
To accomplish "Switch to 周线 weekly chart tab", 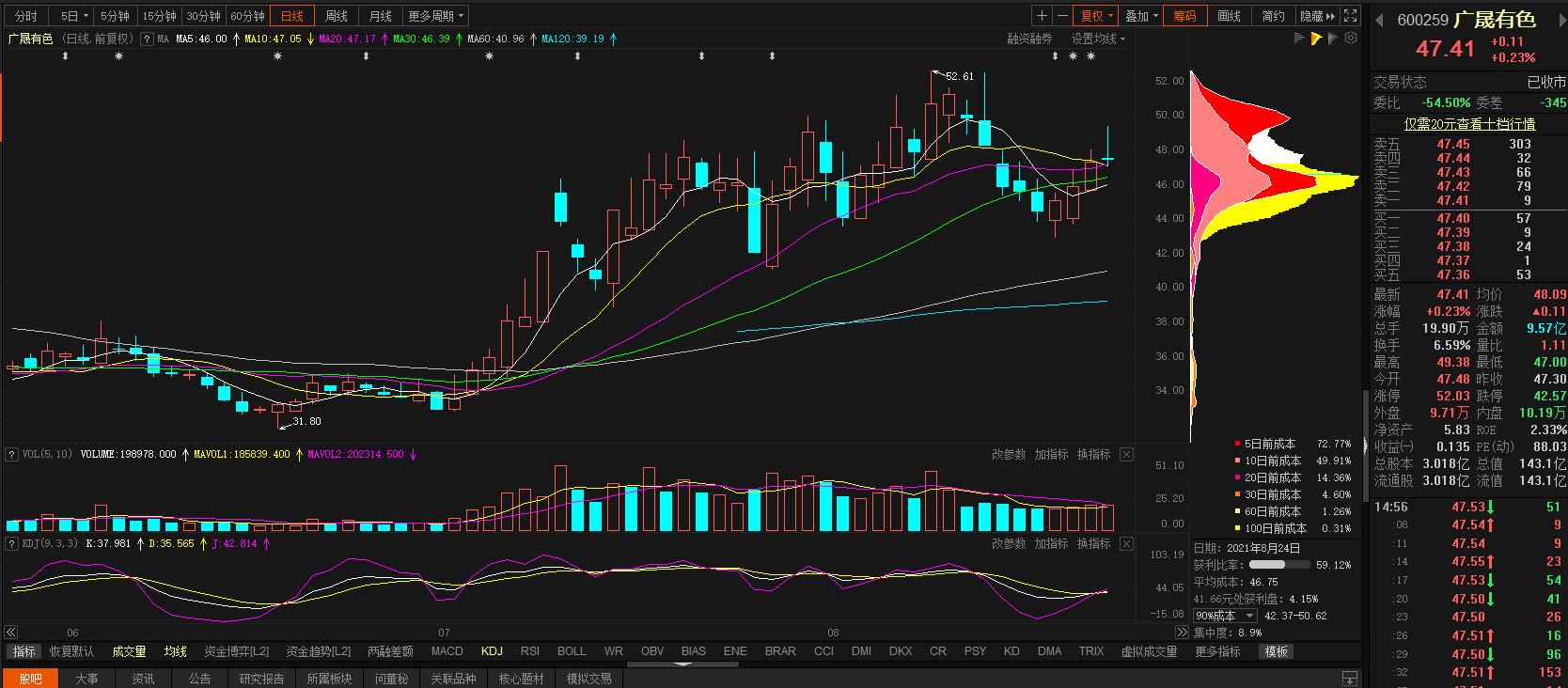I will 337,16.
